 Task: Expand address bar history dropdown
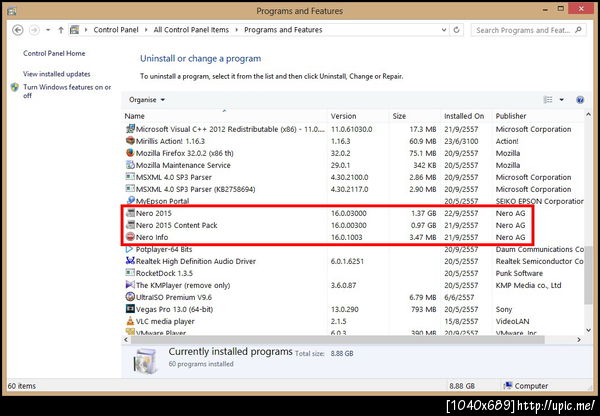coord(444,30)
